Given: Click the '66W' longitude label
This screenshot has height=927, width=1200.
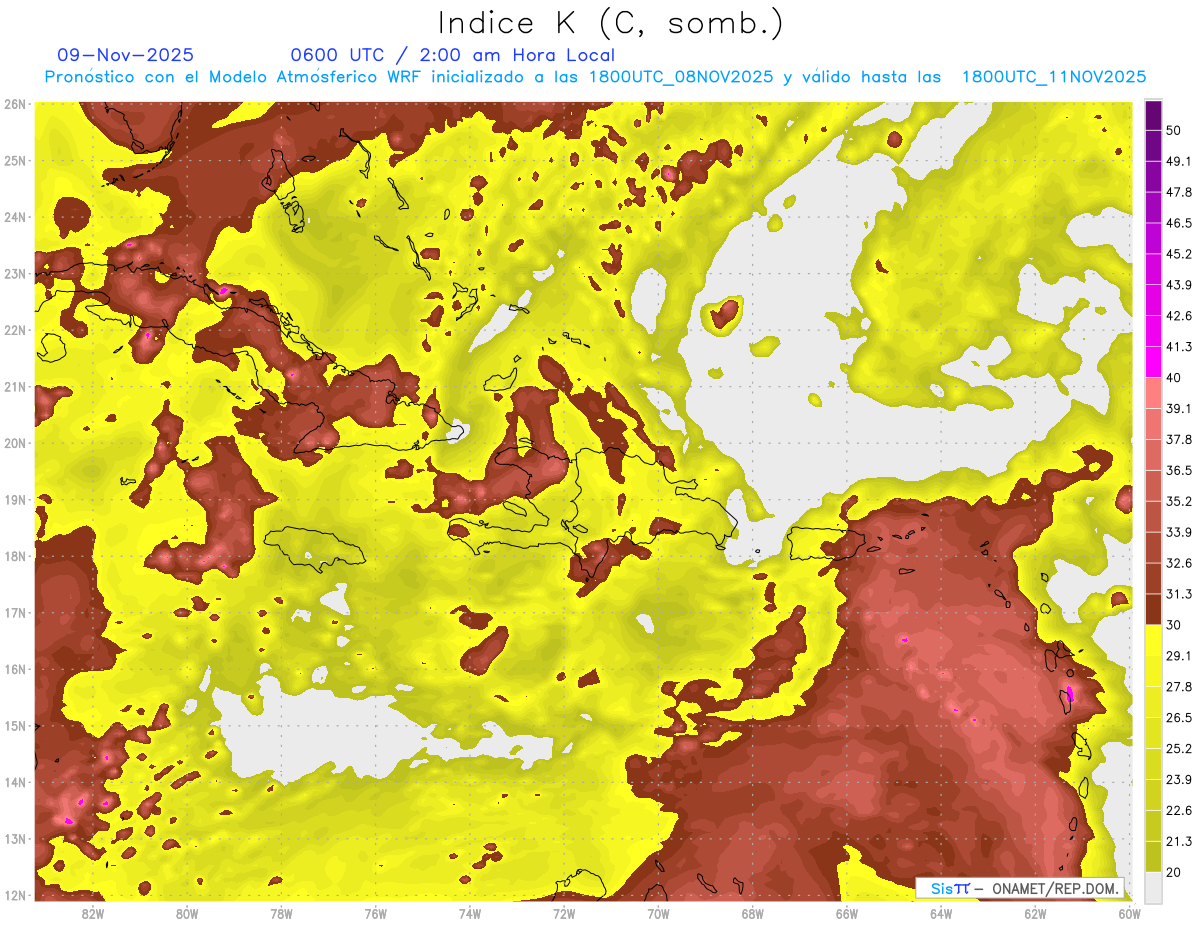Looking at the screenshot, I should pos(847,913).
